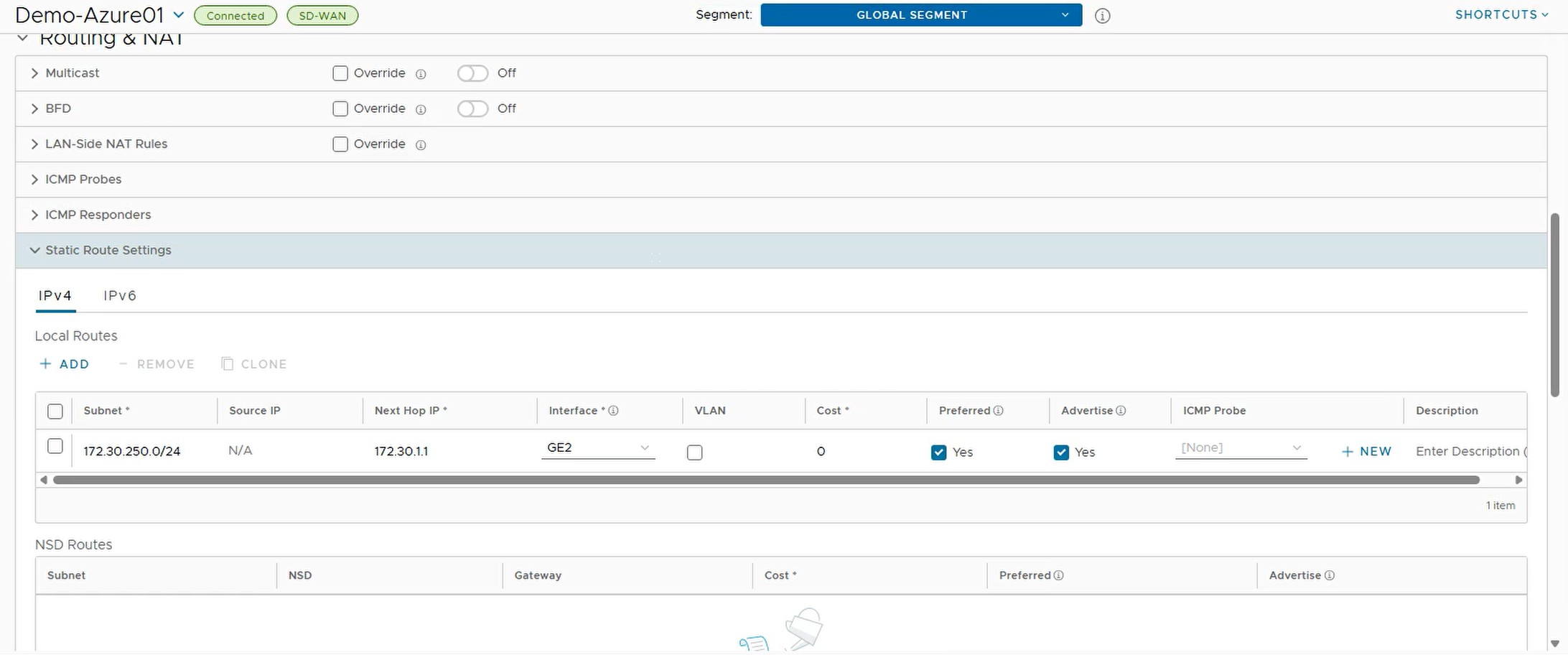
Task: Expand LAN-Side NAT Rules section
Action: tap(34, 144)
